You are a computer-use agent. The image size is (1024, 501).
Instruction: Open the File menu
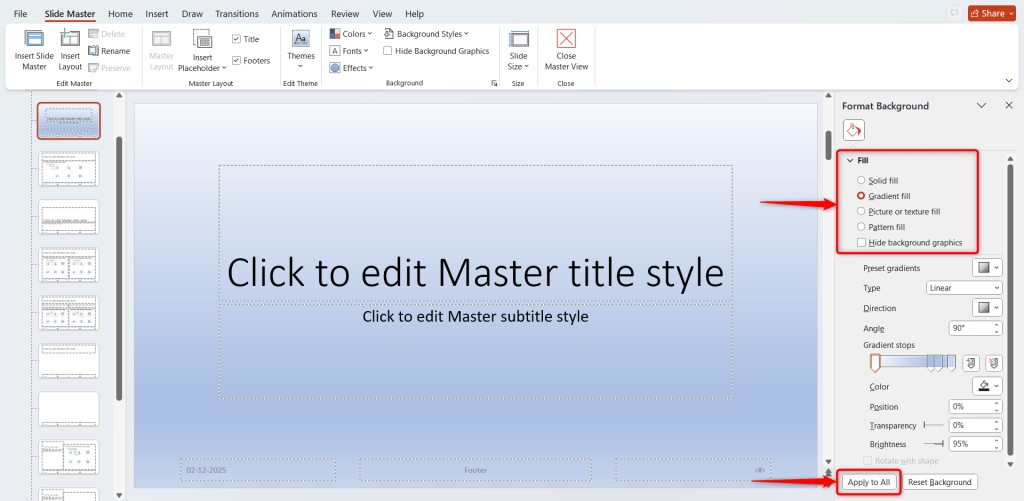(20, 14)
